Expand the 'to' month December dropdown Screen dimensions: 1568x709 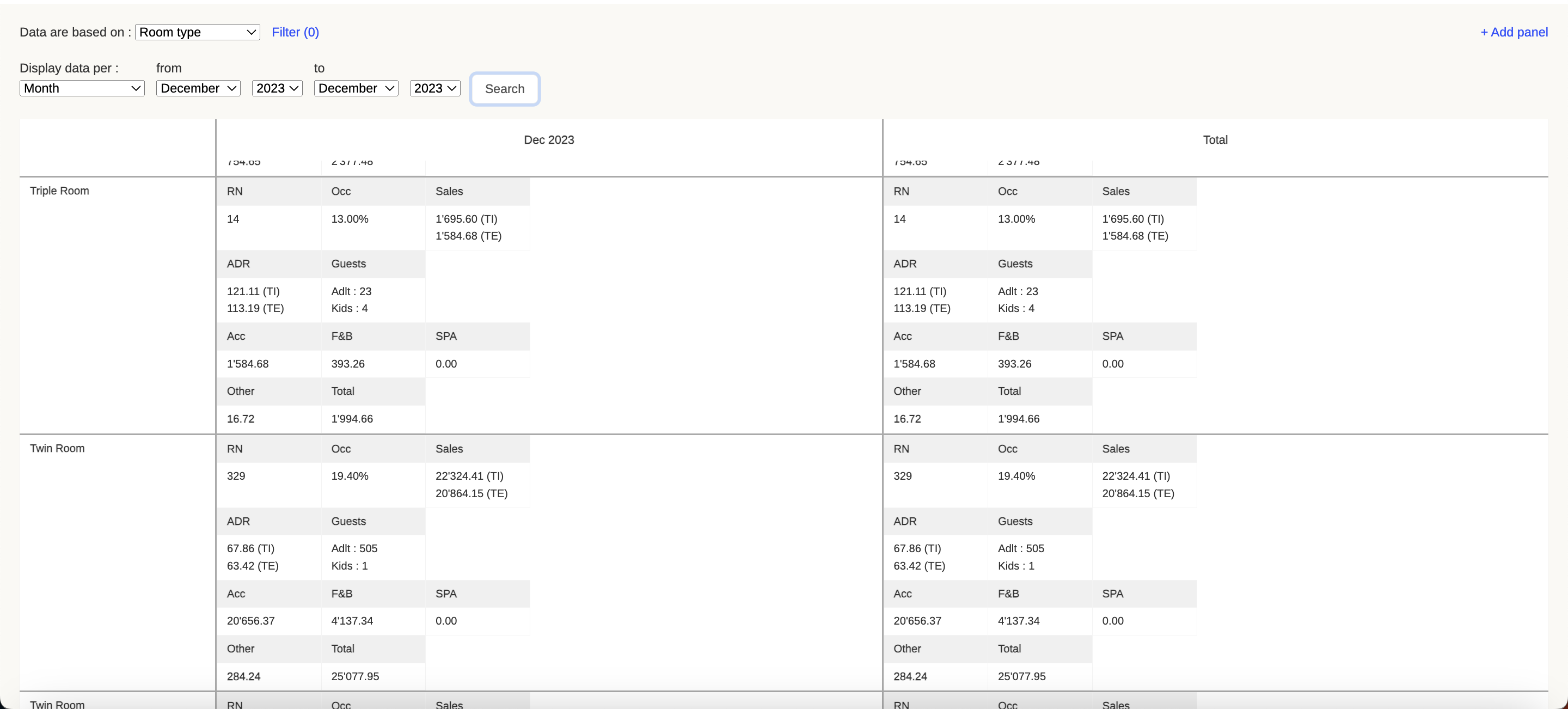click(x=356, y=88)
